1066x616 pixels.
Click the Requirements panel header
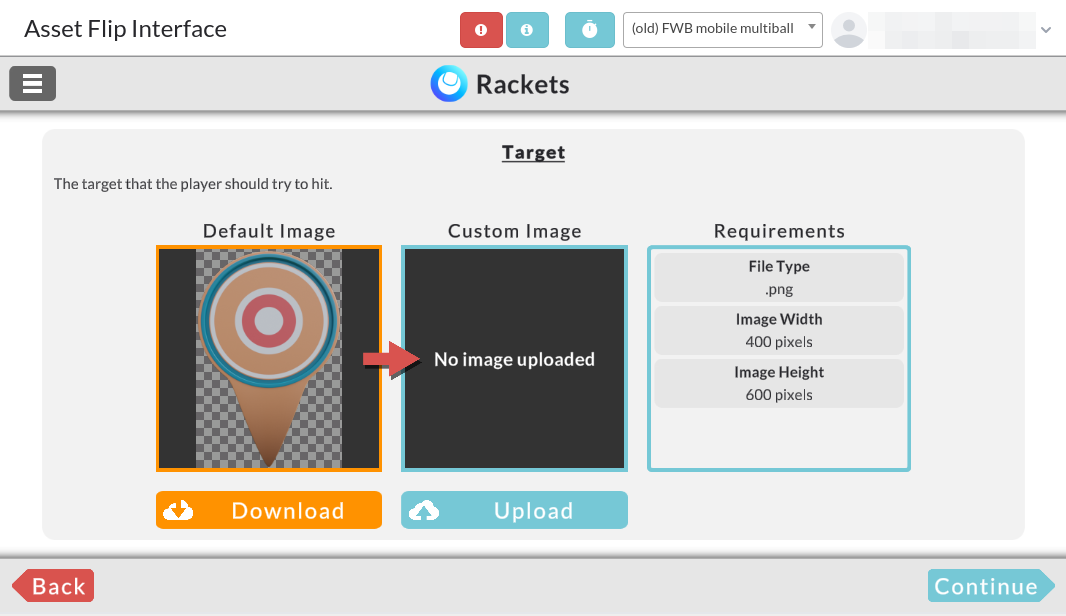779,231
